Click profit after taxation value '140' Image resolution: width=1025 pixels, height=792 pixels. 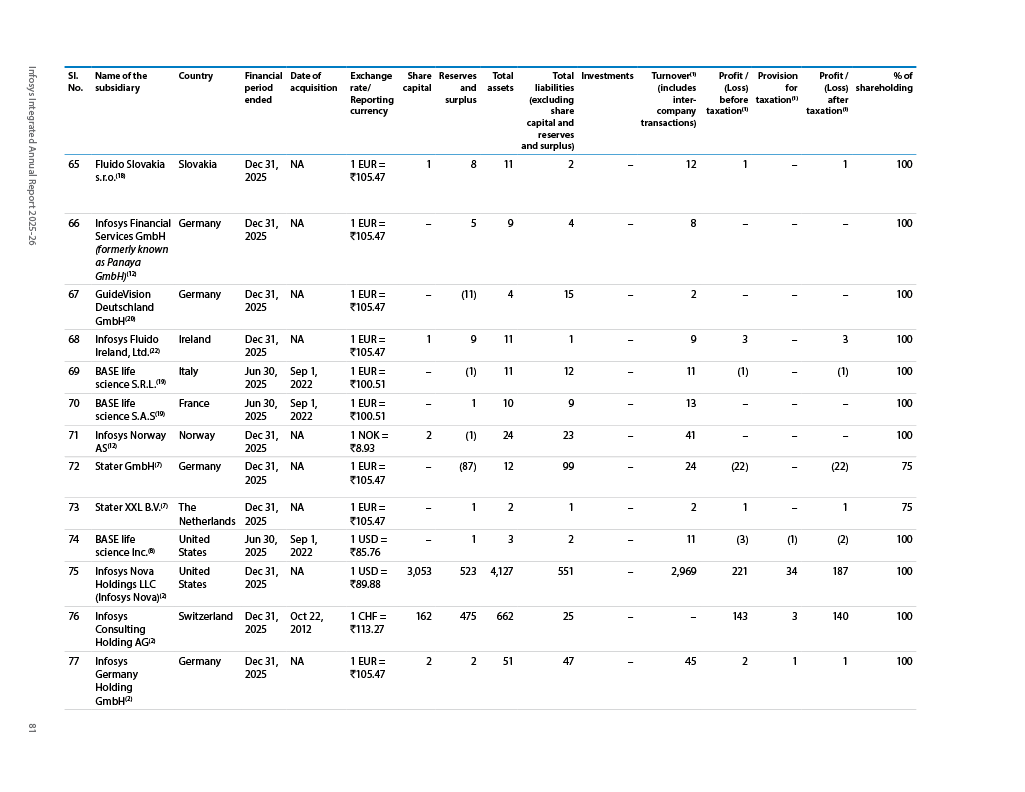[x=840, y=616]
